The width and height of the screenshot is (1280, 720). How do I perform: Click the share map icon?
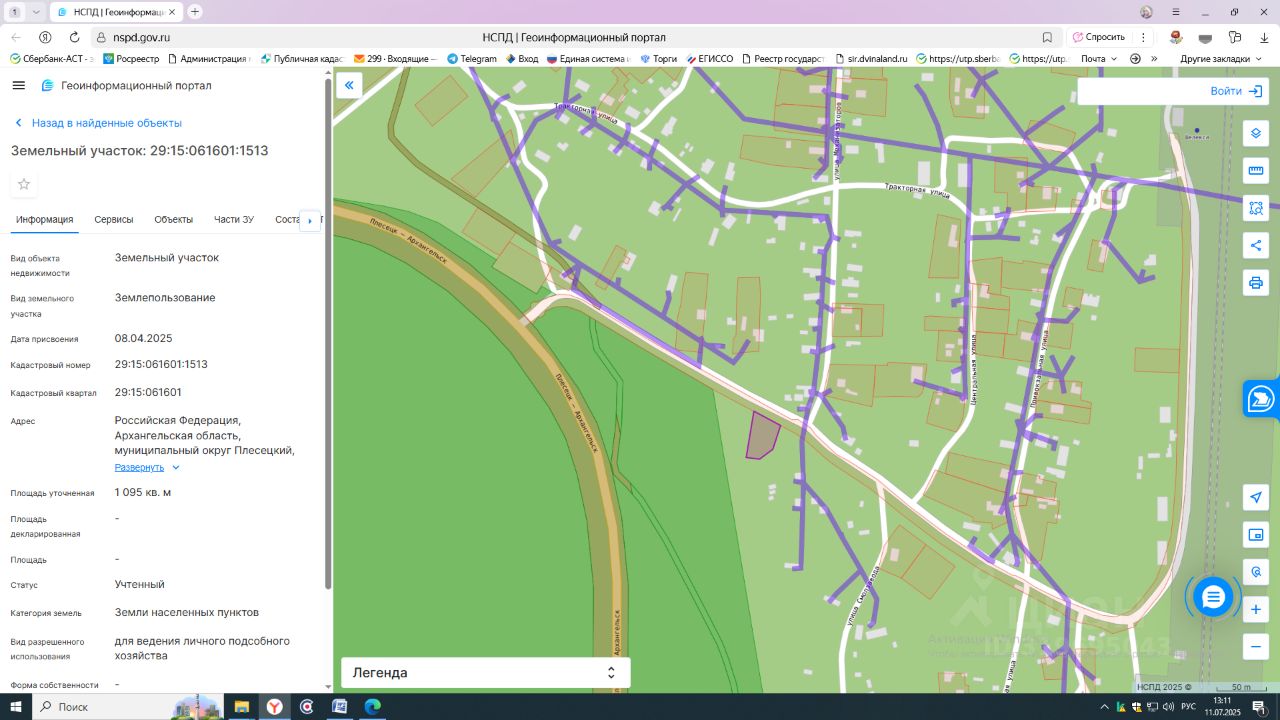[1256, 245]
